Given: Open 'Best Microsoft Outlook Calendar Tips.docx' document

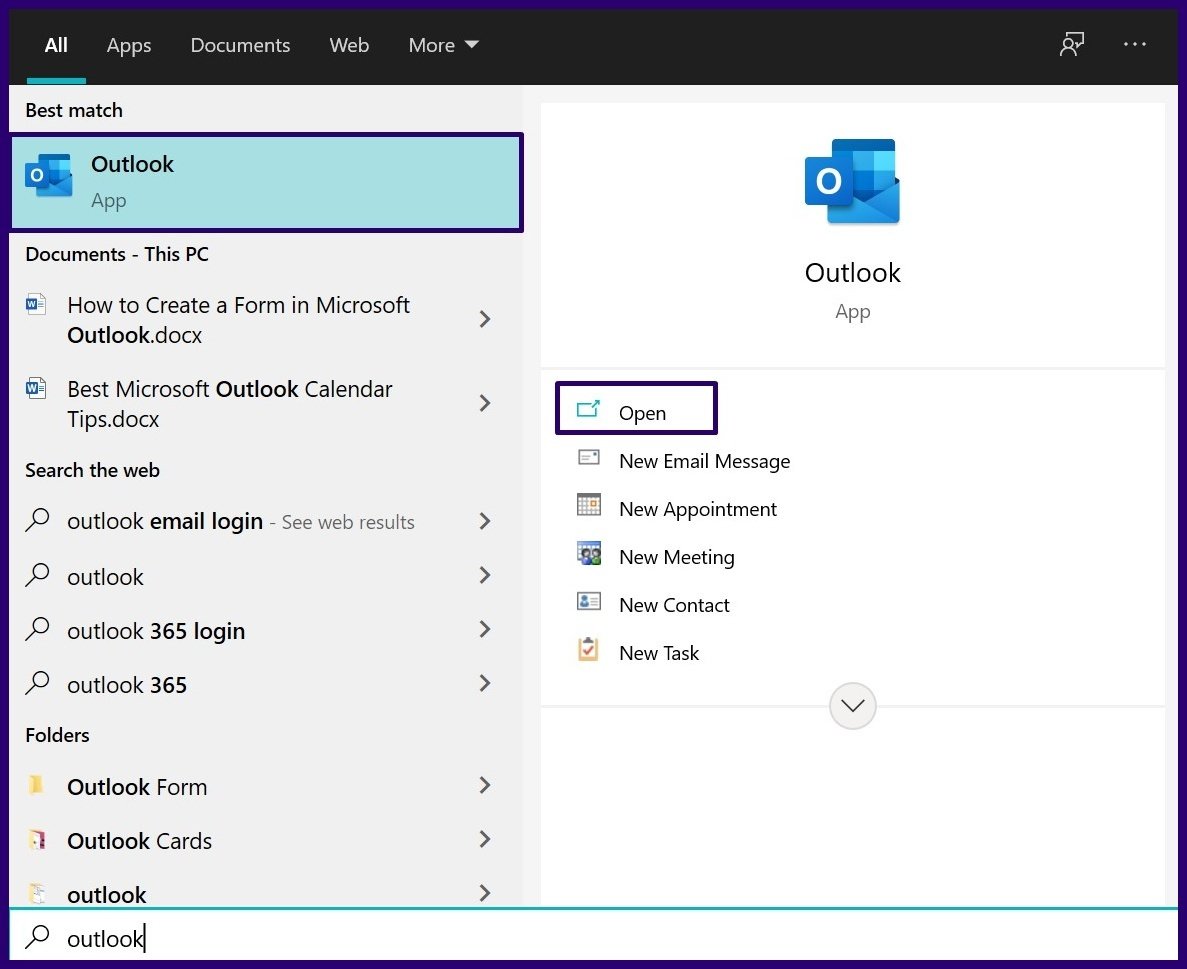Looking at the screenshot, I should tap(230, 404).
